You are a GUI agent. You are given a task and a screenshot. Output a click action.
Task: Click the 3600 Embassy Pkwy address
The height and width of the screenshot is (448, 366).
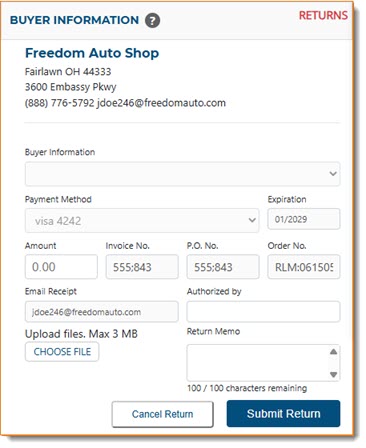pos(71,87)
